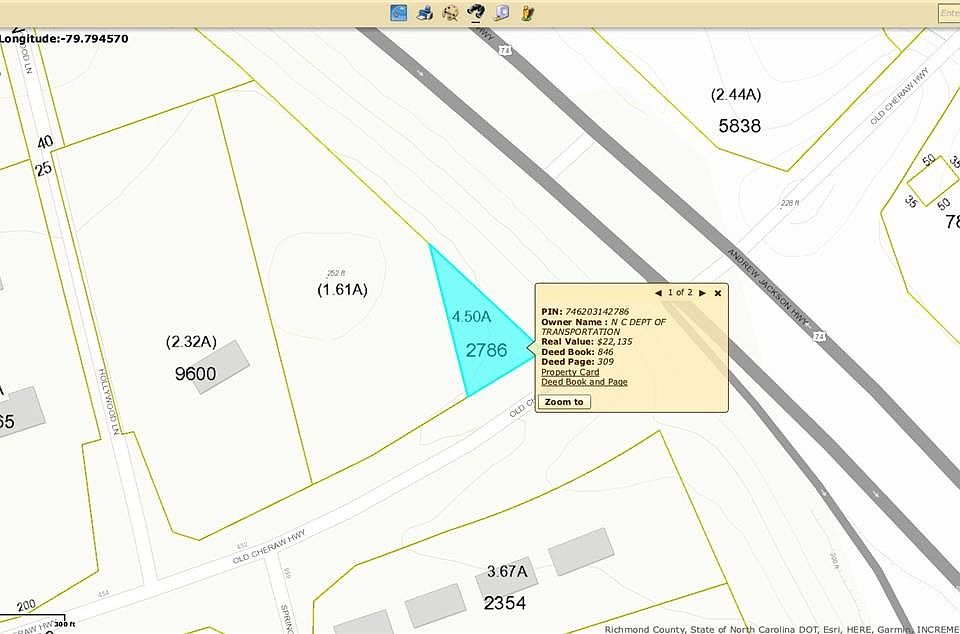Screen dimensions: 960x634
Task: Select parcel 5838 on the map
Action: point(739,126)
